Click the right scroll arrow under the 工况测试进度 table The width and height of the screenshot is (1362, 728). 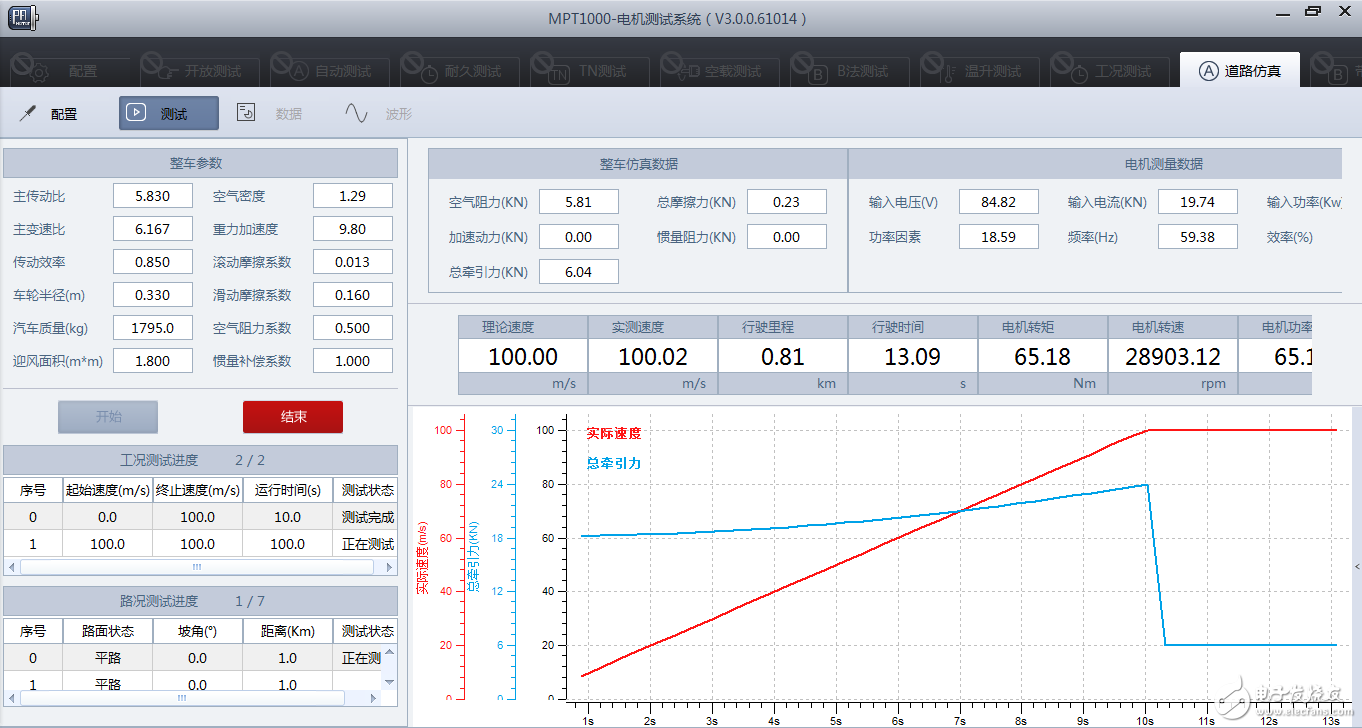[x=391, y=567]
